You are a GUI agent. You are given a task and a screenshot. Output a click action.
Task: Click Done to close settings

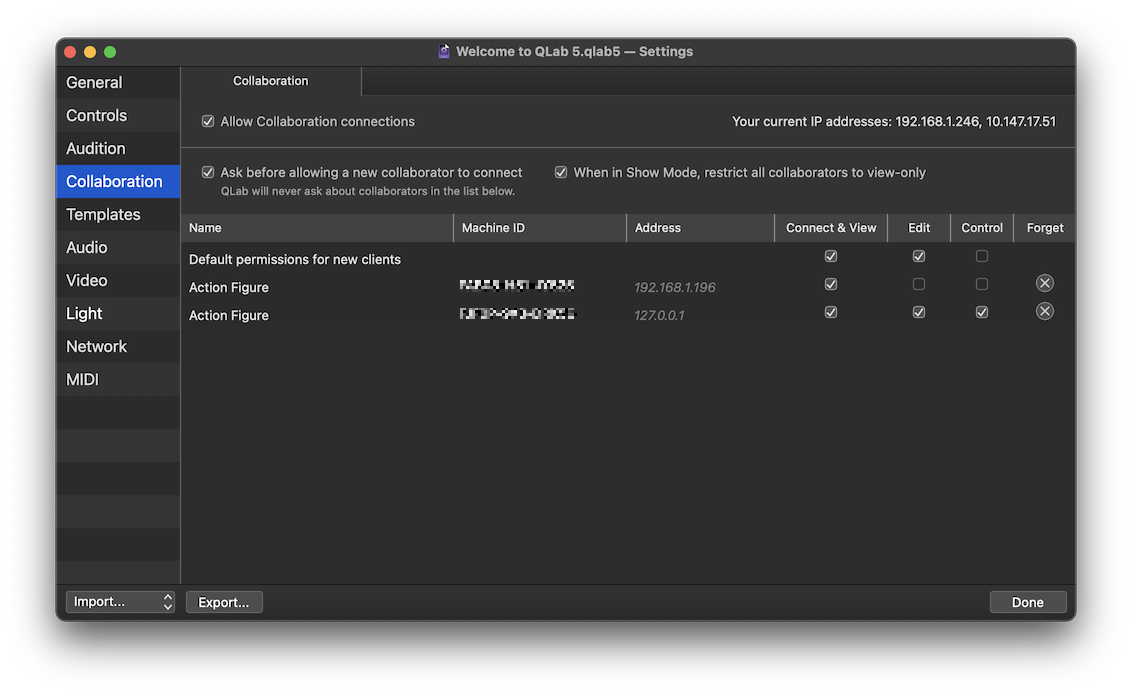click(x=1028, y=601)
